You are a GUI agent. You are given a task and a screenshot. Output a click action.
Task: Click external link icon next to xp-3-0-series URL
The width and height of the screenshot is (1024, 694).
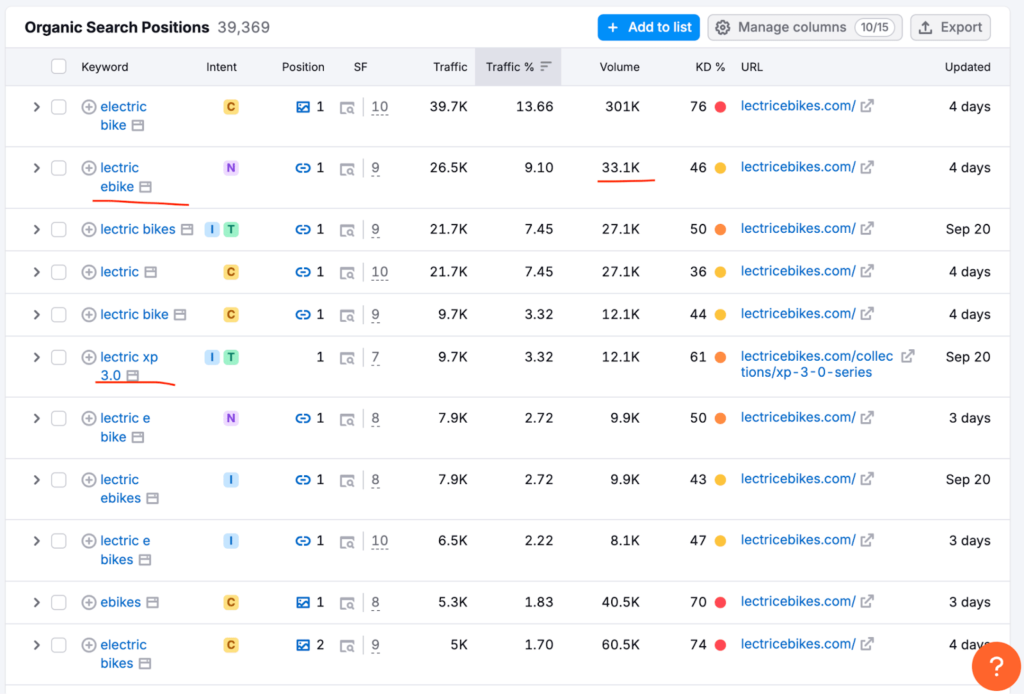[x=907, y=356]
